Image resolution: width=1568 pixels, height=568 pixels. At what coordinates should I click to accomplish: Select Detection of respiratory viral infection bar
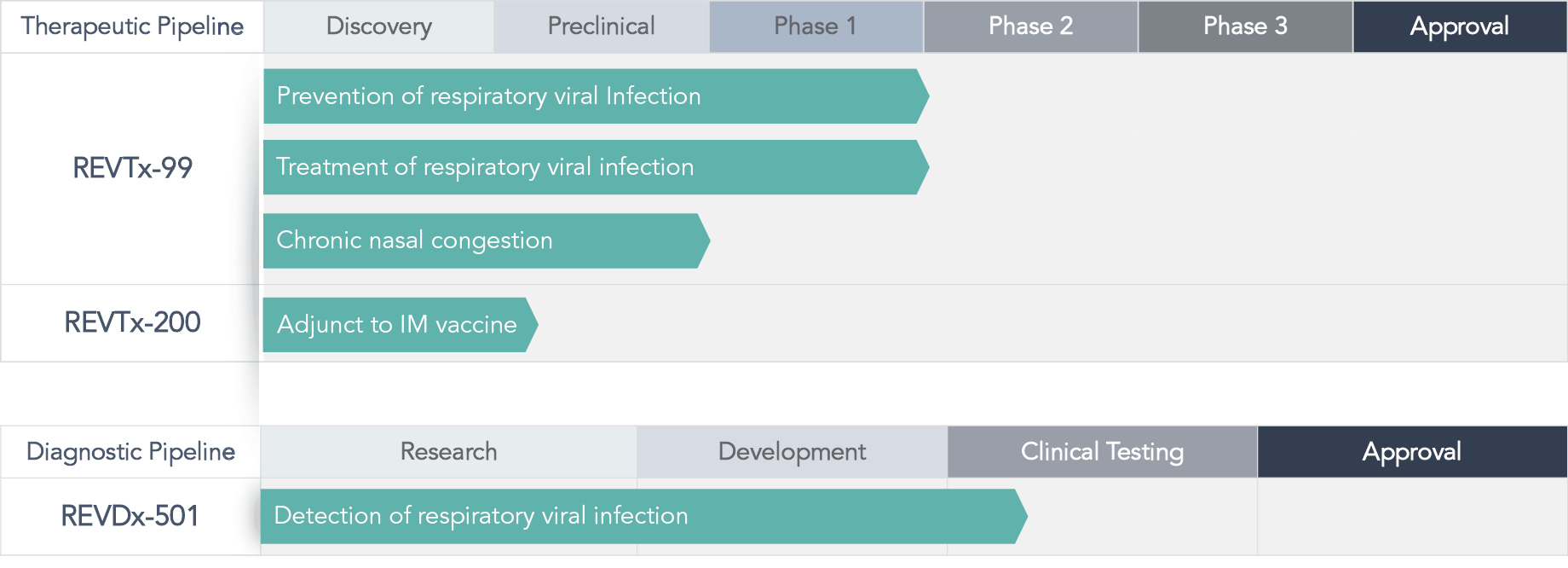(643, 516)
